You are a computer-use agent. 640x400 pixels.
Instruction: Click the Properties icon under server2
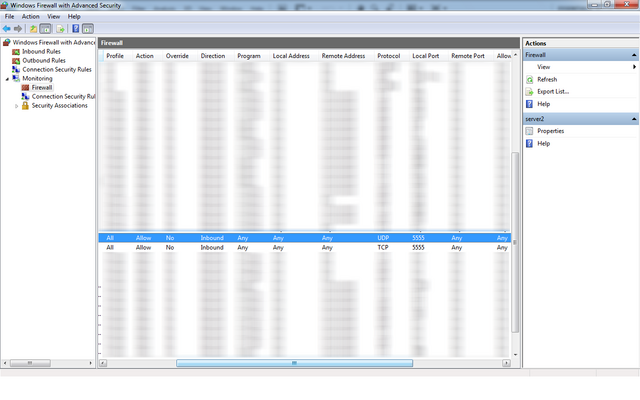click(x=529, y=131)
